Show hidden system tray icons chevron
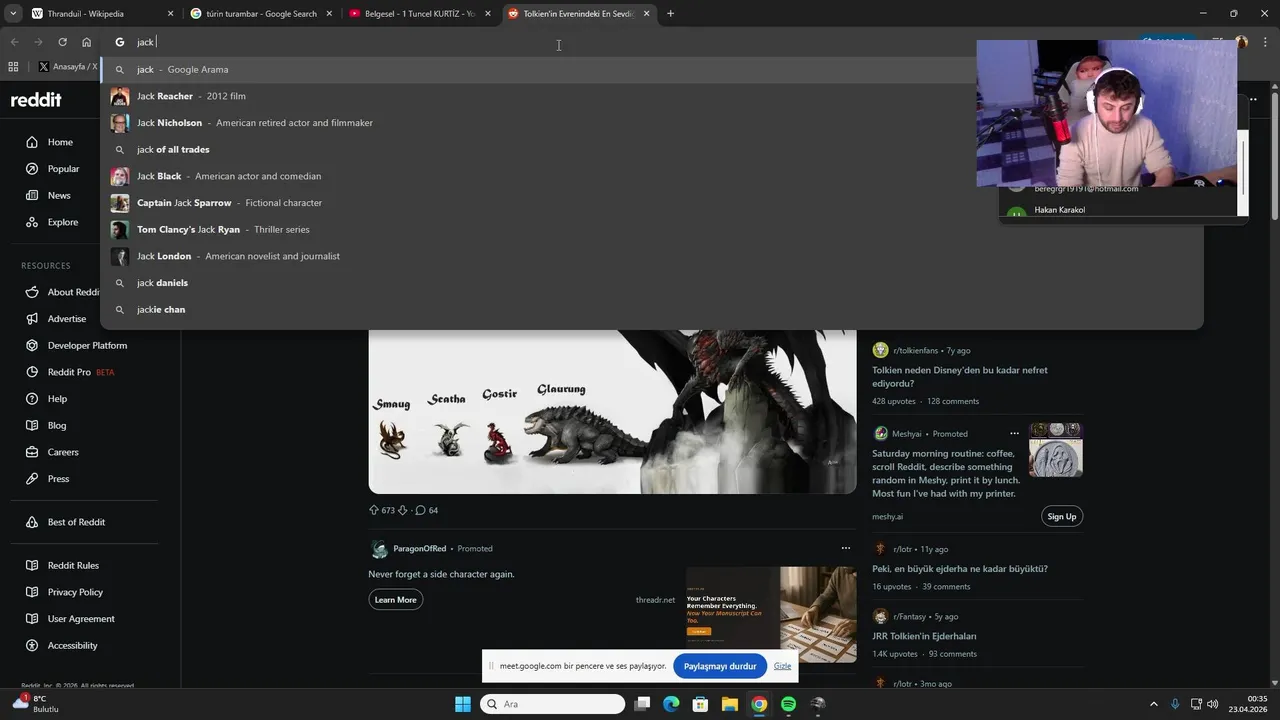The image size is (1280, 720). (x=1153, y=704)
